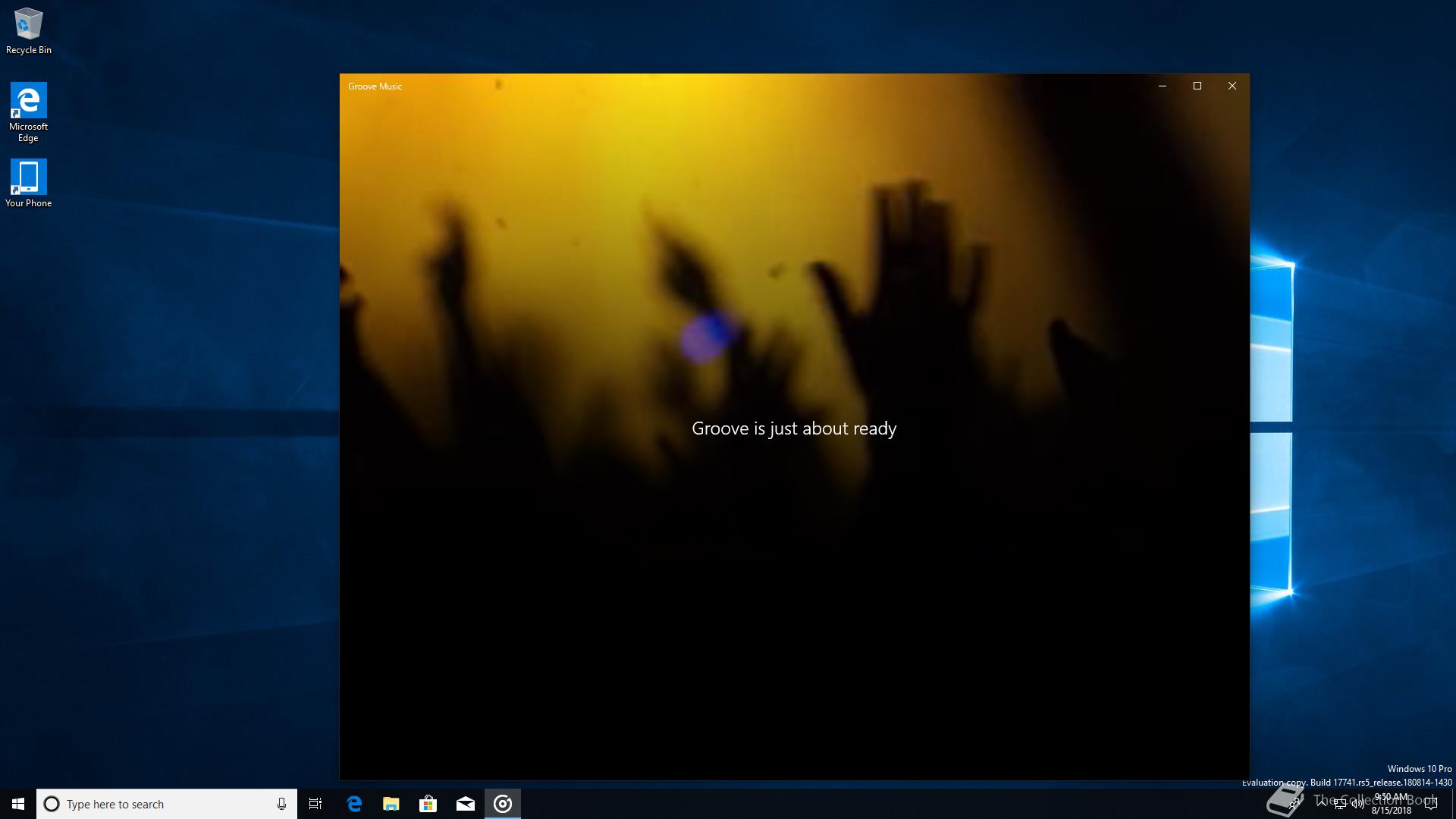
Task: Open the Windows Start menu
Action: [18, 804]
